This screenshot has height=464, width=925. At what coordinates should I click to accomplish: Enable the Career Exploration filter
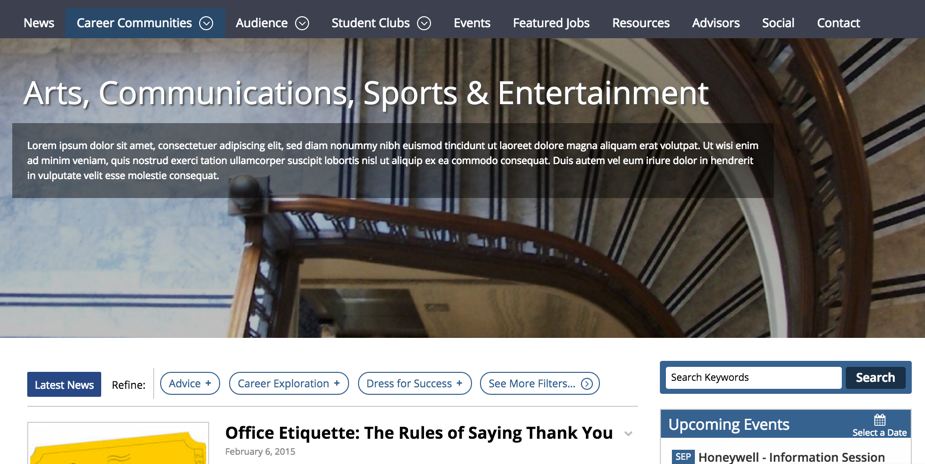288,384
